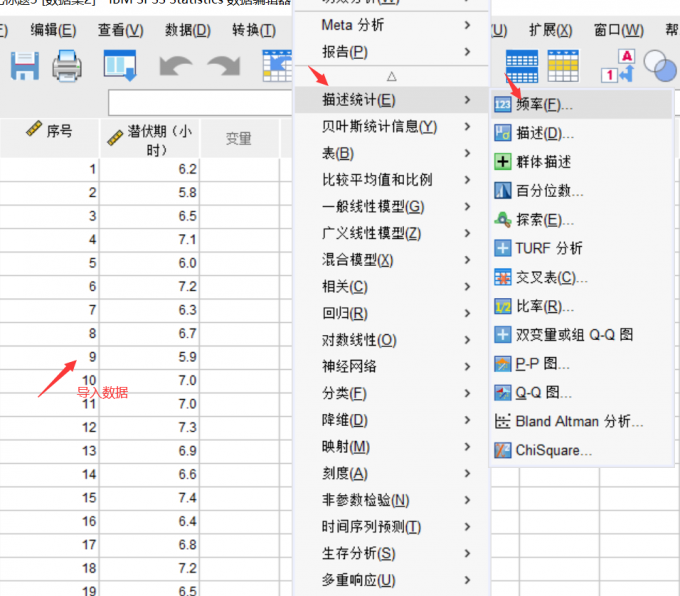Click the Print toolbar icon
The height and width of the screenshot is (596, 680).
coord(68,66)
